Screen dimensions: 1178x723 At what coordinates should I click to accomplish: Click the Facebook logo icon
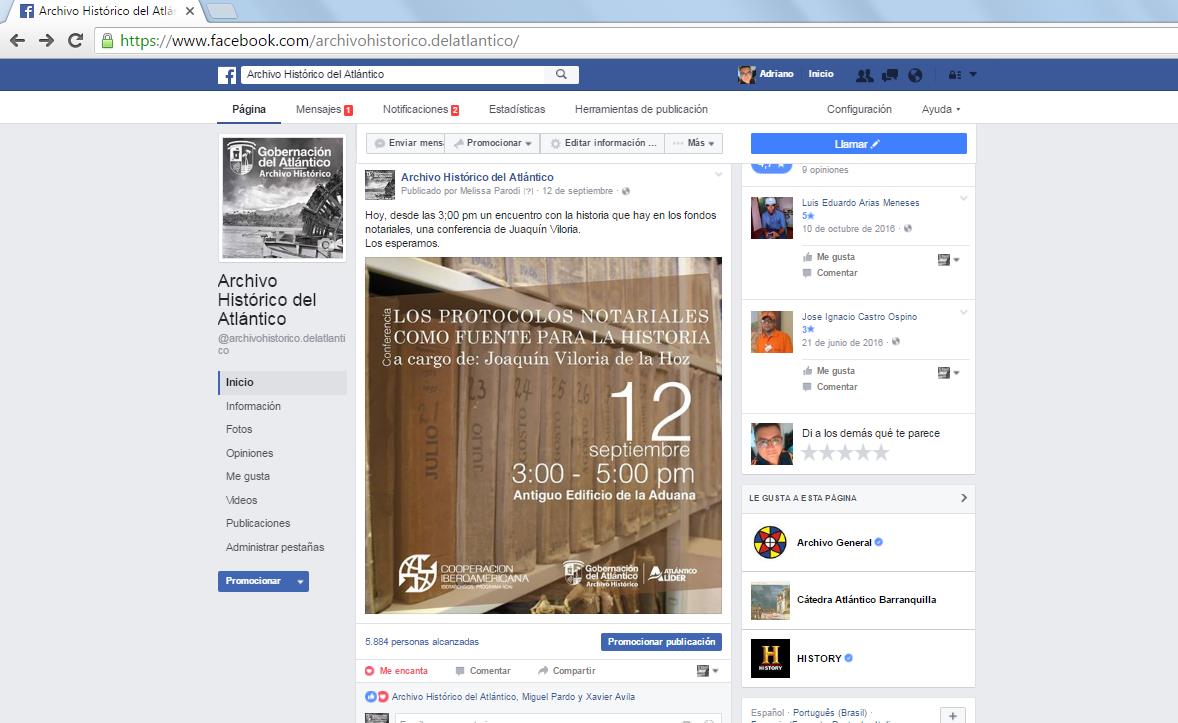click(x=228, y=75)
